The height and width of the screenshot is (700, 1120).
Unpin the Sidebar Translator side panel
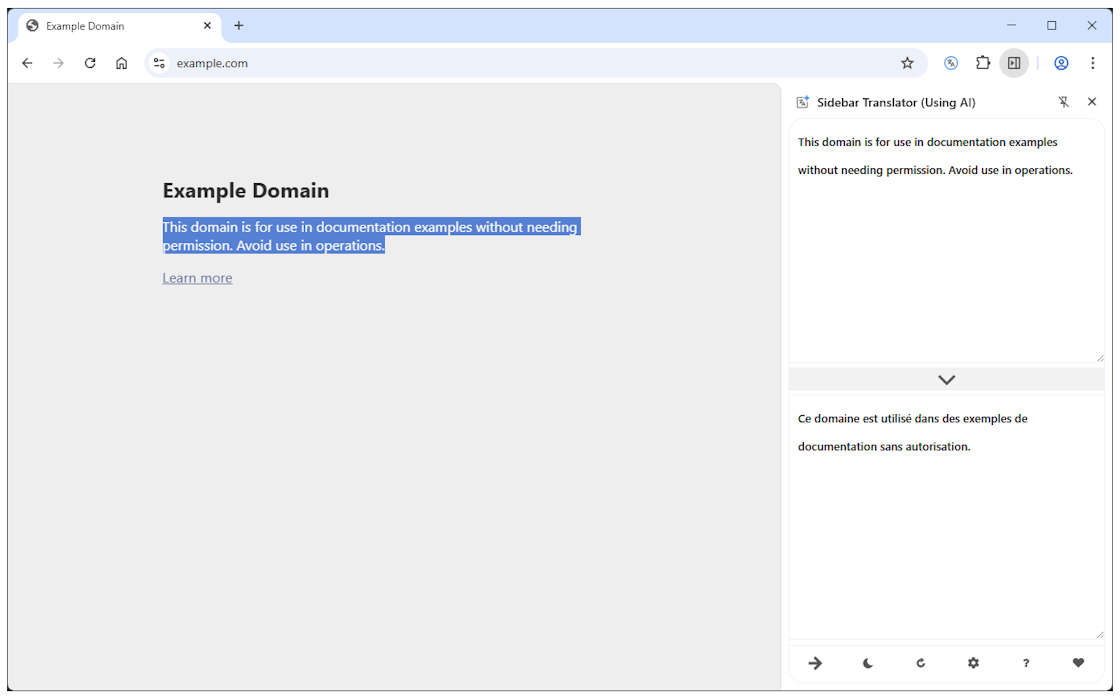click(x=1064, y=102)
